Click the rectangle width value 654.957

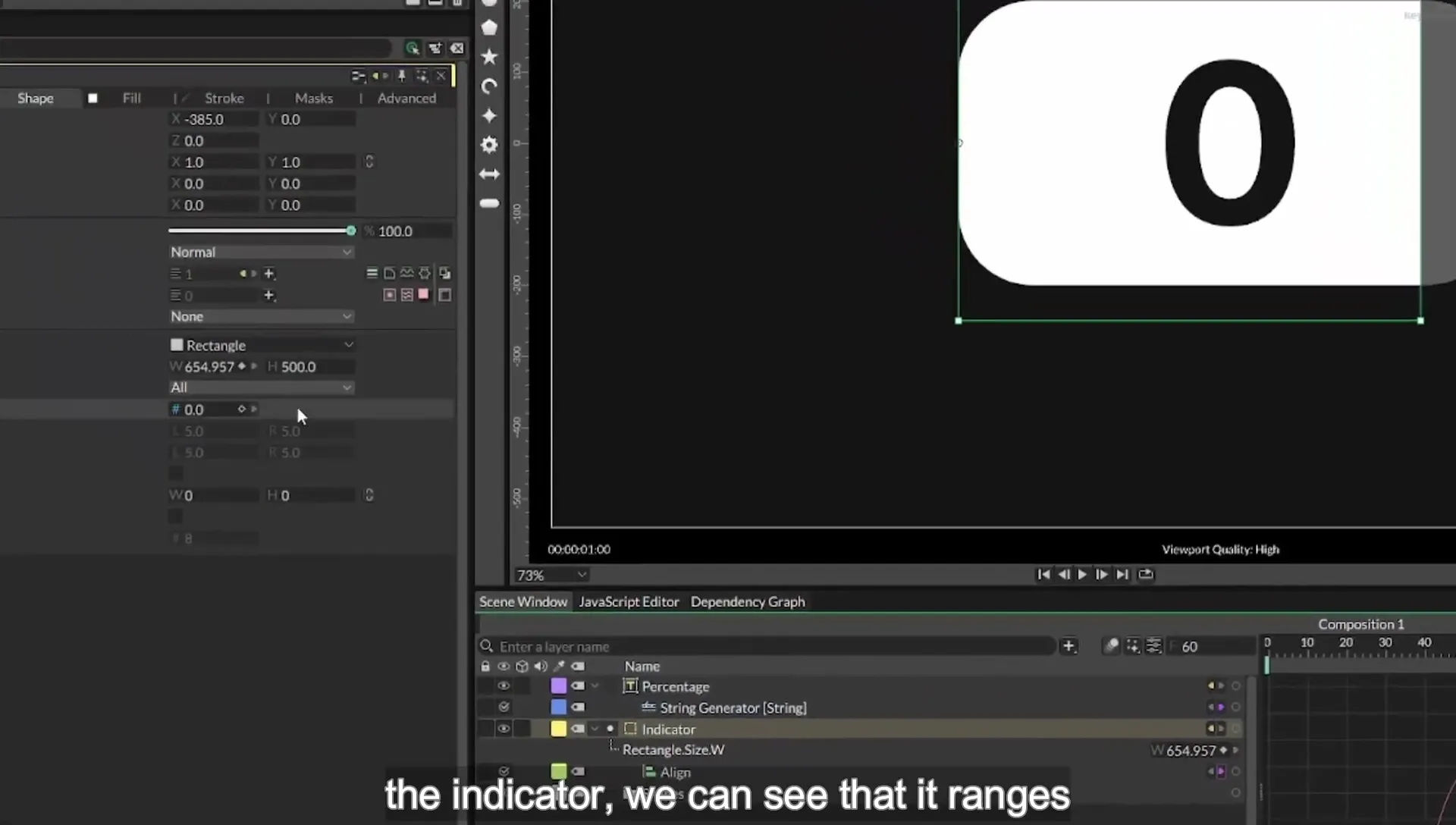point(209,366)
